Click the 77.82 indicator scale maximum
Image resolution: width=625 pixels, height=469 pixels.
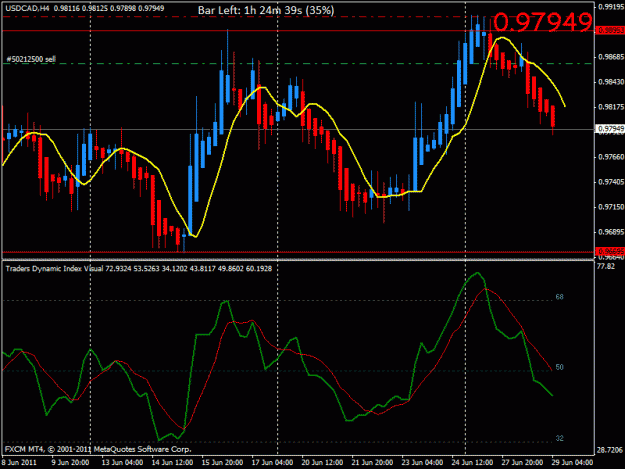(x=606, y=267)
